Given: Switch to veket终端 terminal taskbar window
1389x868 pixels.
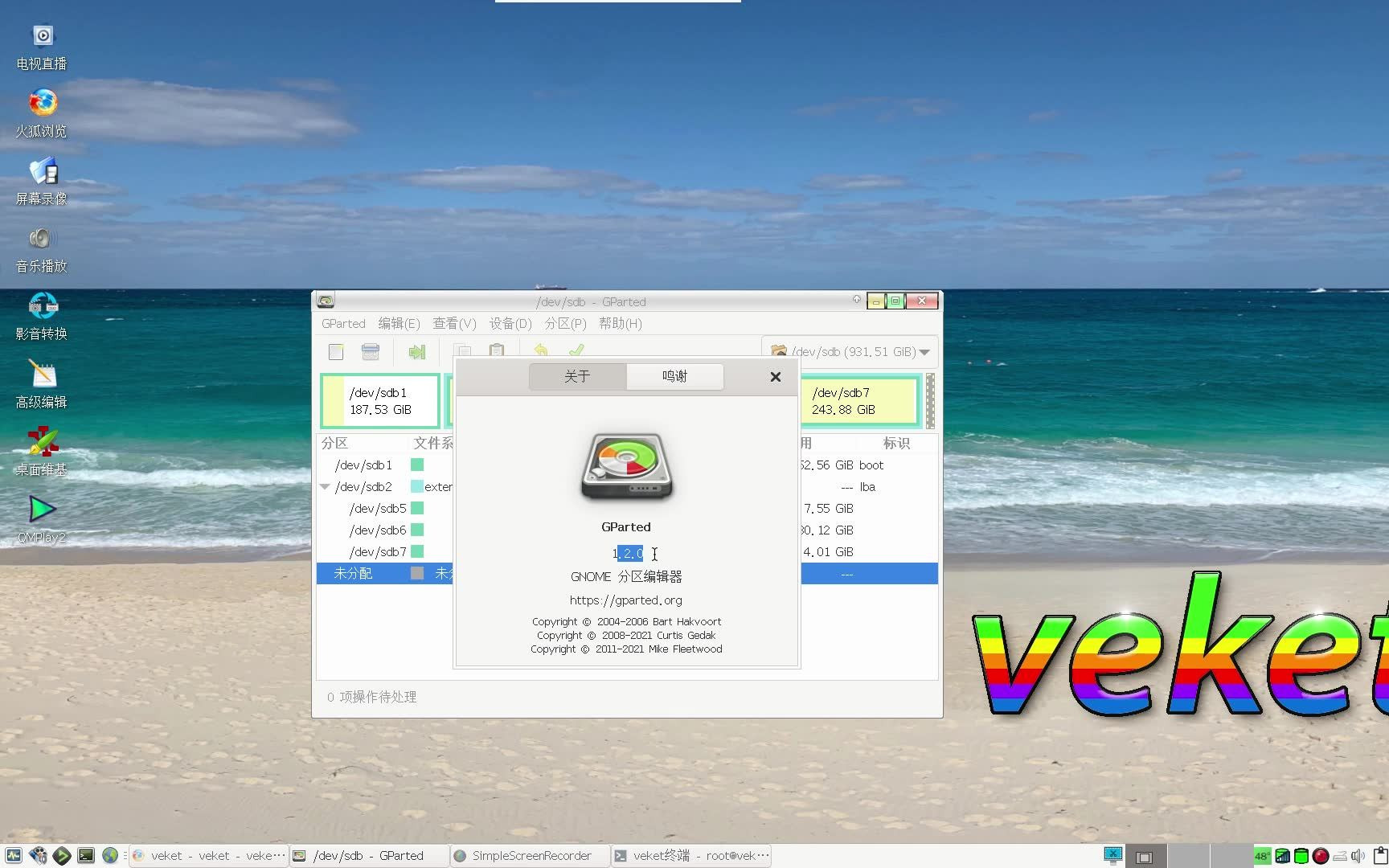Looking at the screenshot, I should (690, 856).
